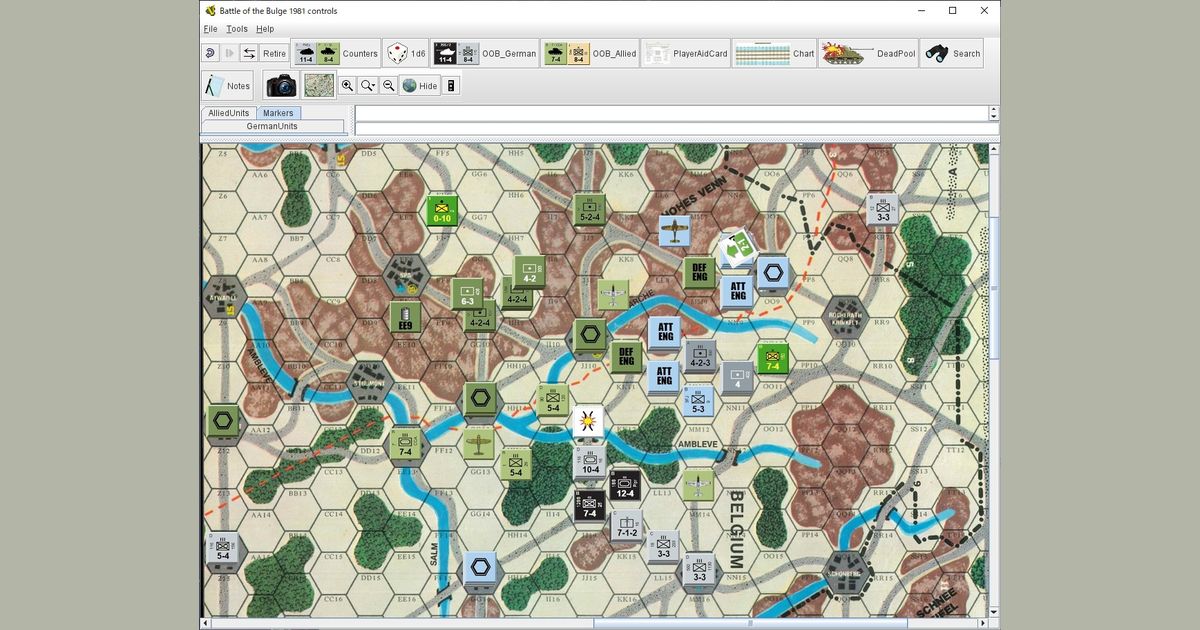Open the PlayerAidCard
Viewport: 1200px width, 630px height.
[688, 53]
